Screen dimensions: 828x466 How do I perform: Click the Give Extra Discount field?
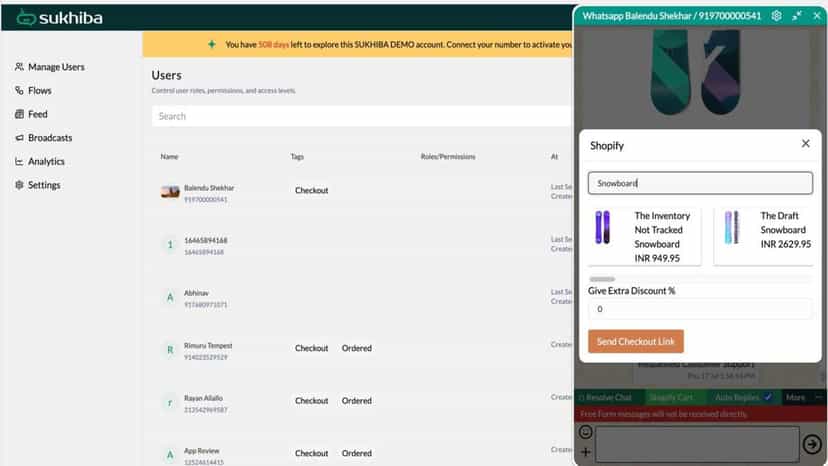[x=700, y=309]
